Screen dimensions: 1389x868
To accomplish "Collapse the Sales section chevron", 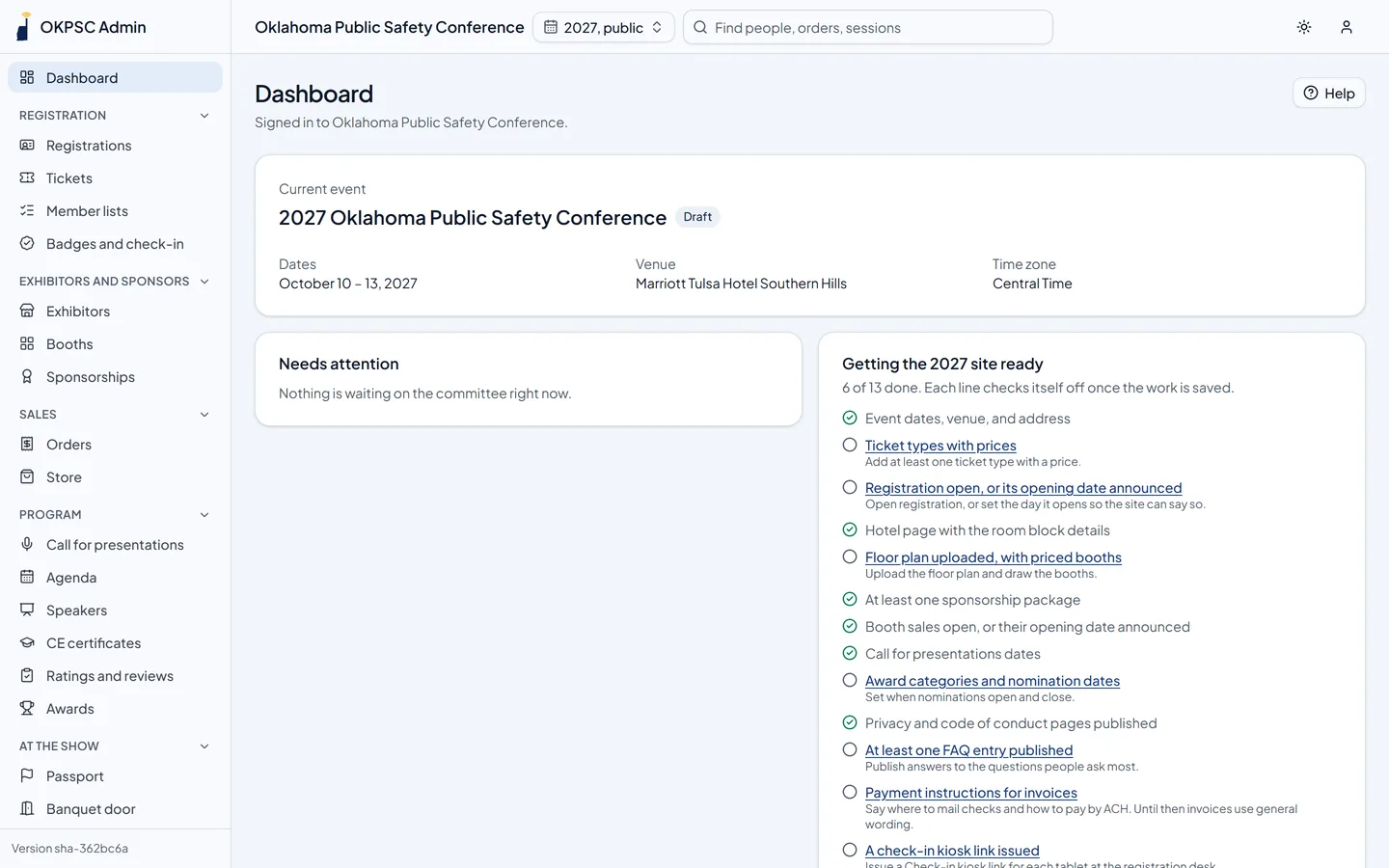I will point(204,415).
